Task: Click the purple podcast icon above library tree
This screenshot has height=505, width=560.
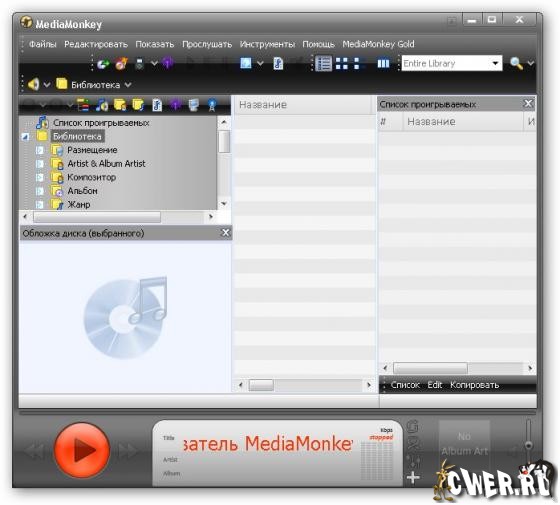Action: 175,105
